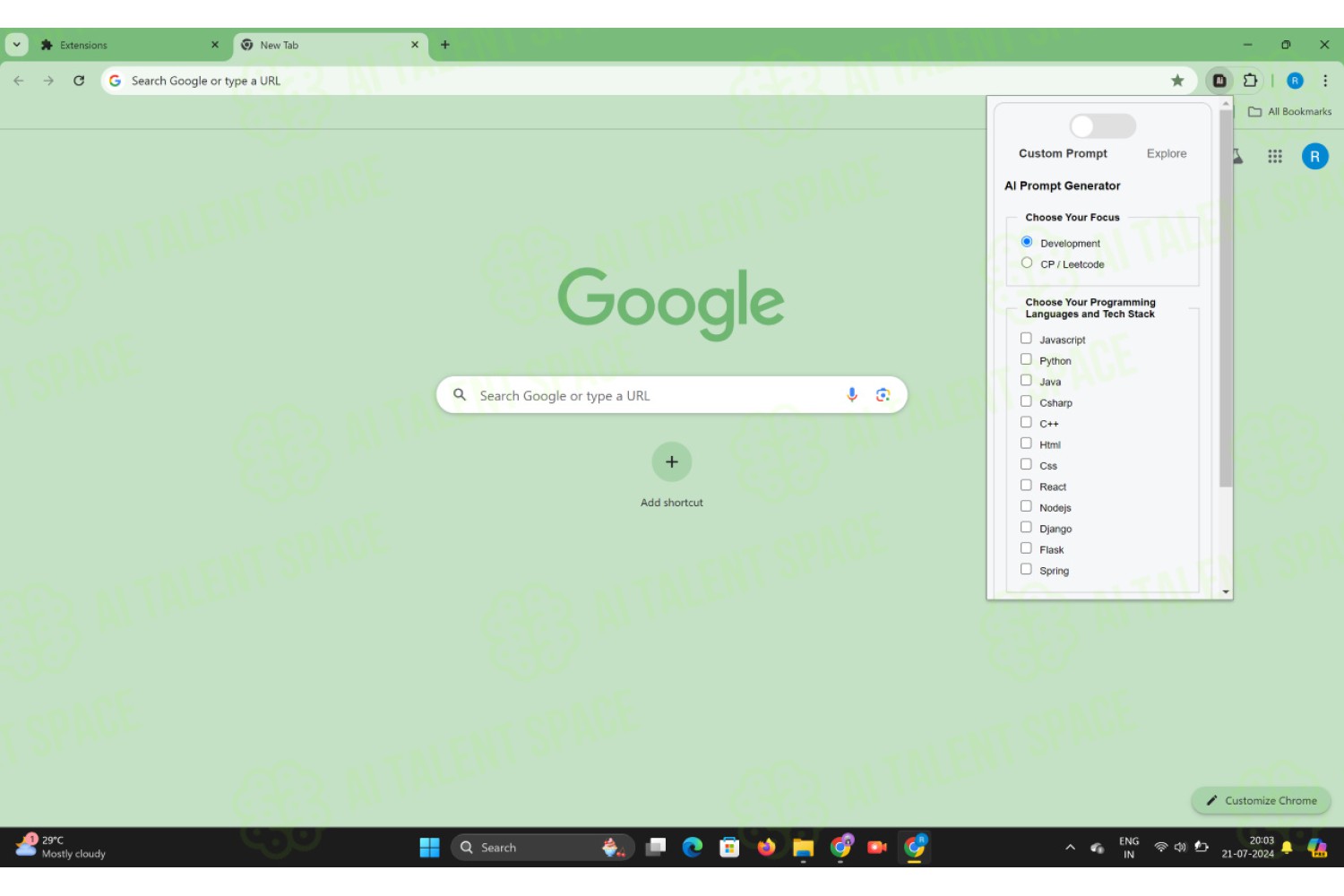Click the Google search box on the page
Image resolution: width=1344 pixels, height=896 pixels.
[x=672, y=395]
